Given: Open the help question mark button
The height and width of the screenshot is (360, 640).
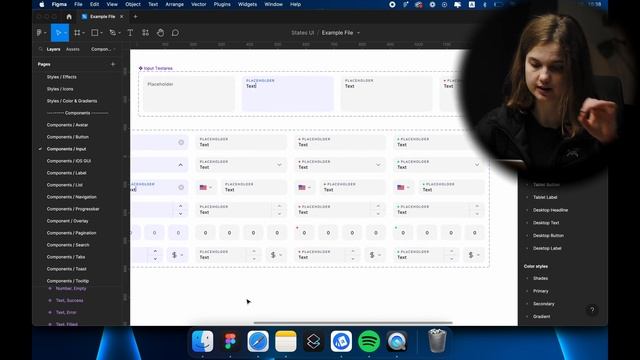Looking at the screenshot, I should click(592, 310).
